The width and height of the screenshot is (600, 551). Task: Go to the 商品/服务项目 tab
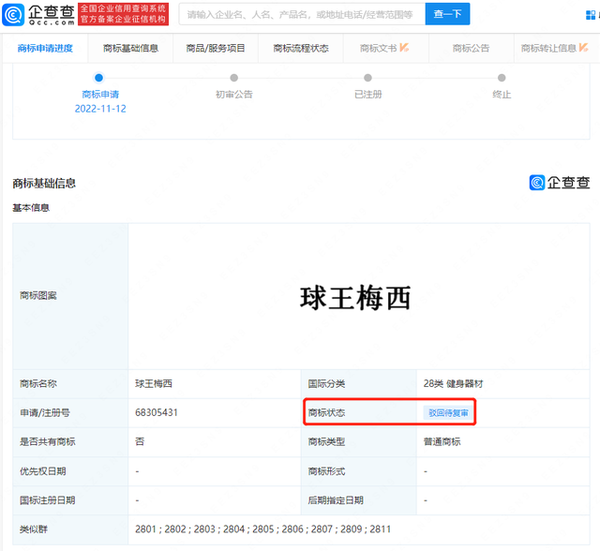coord(215,48)
